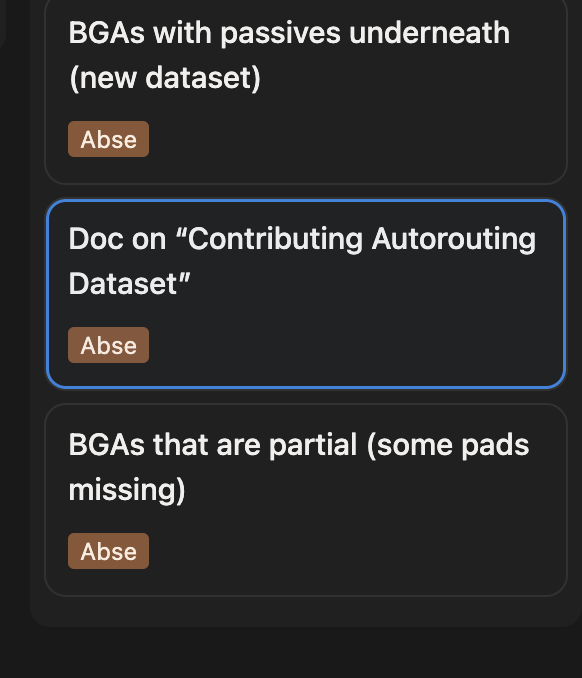Select the highlighted blue-bordered Doc card

pyautogui.click(x=306, y=294)
